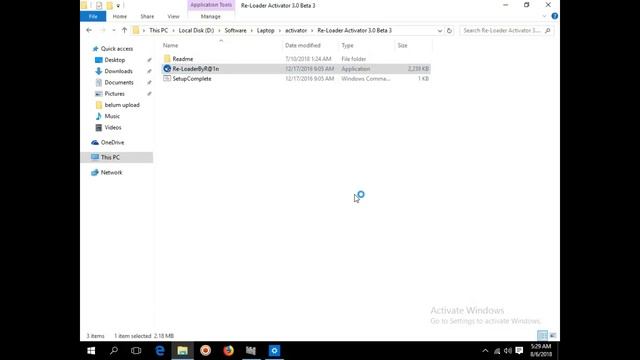Go up one folder level
This screenshot has width=640, height=360.
(124, 30)
